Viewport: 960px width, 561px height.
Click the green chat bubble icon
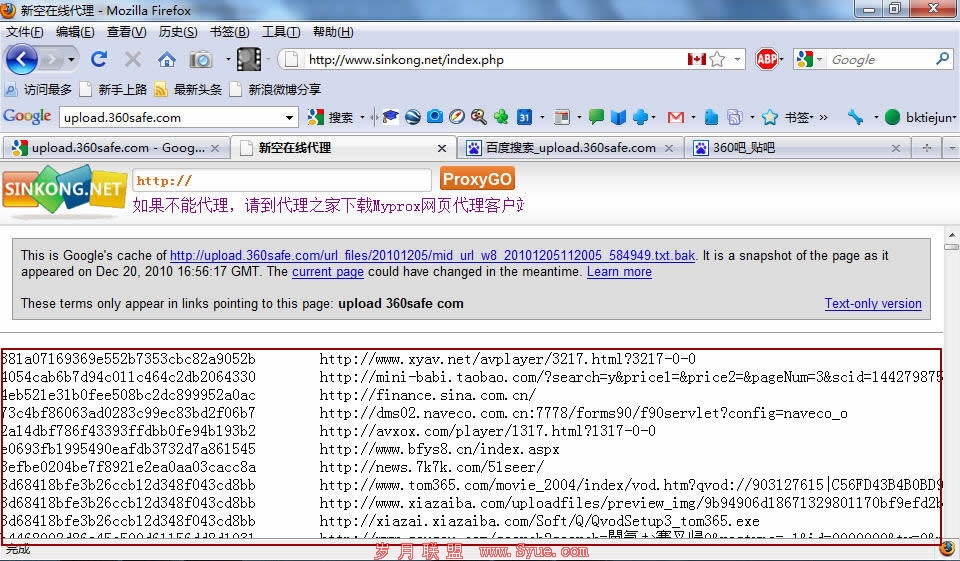coord(596,116)
